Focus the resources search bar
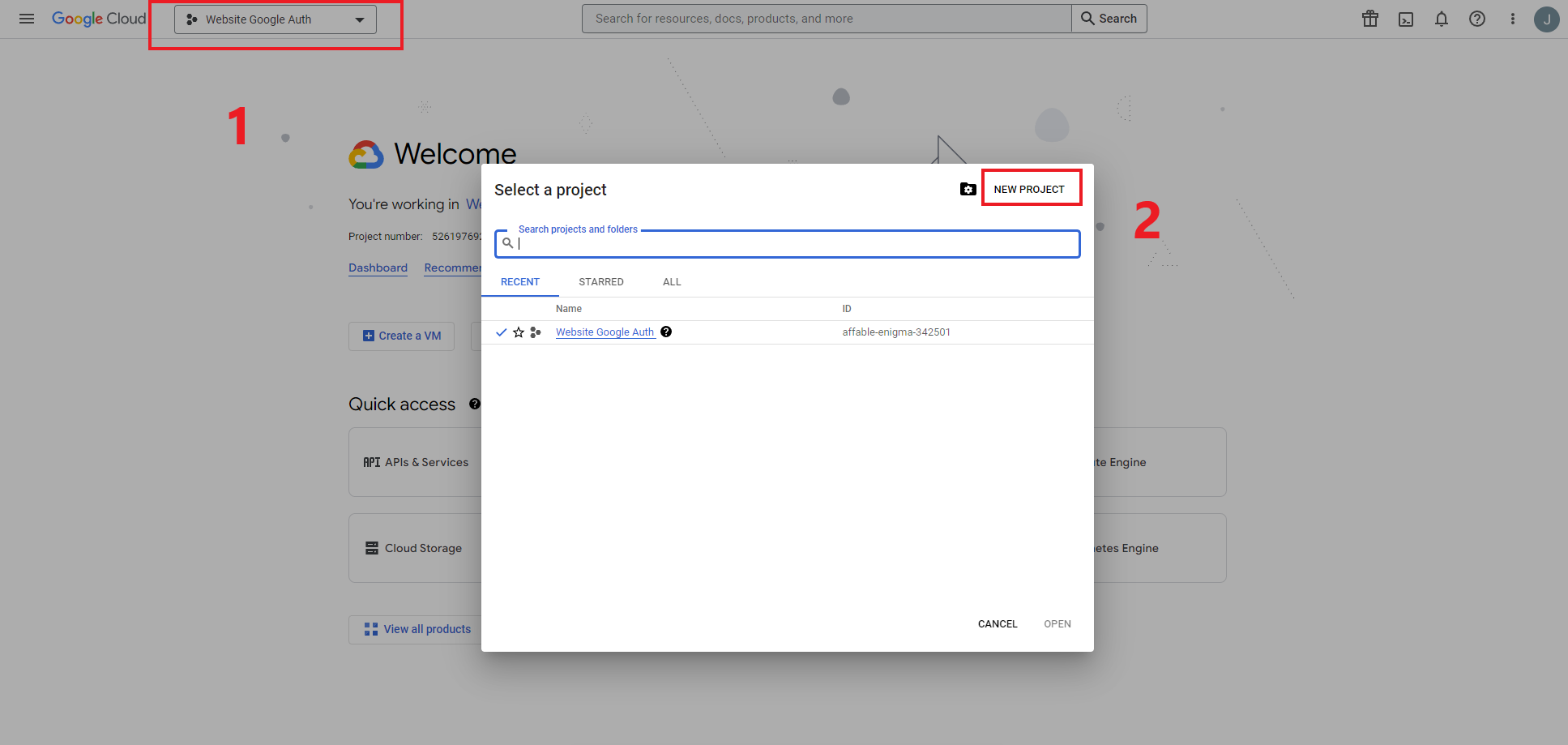The width and height of the screenshot is (1568, 745). pyautogui.click(x=827, y=19)
